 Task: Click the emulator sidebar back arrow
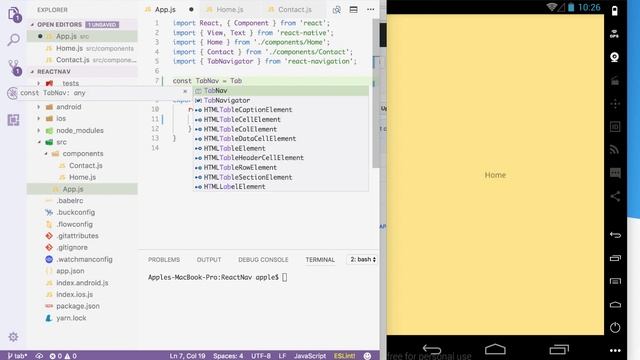coord(615,235)
